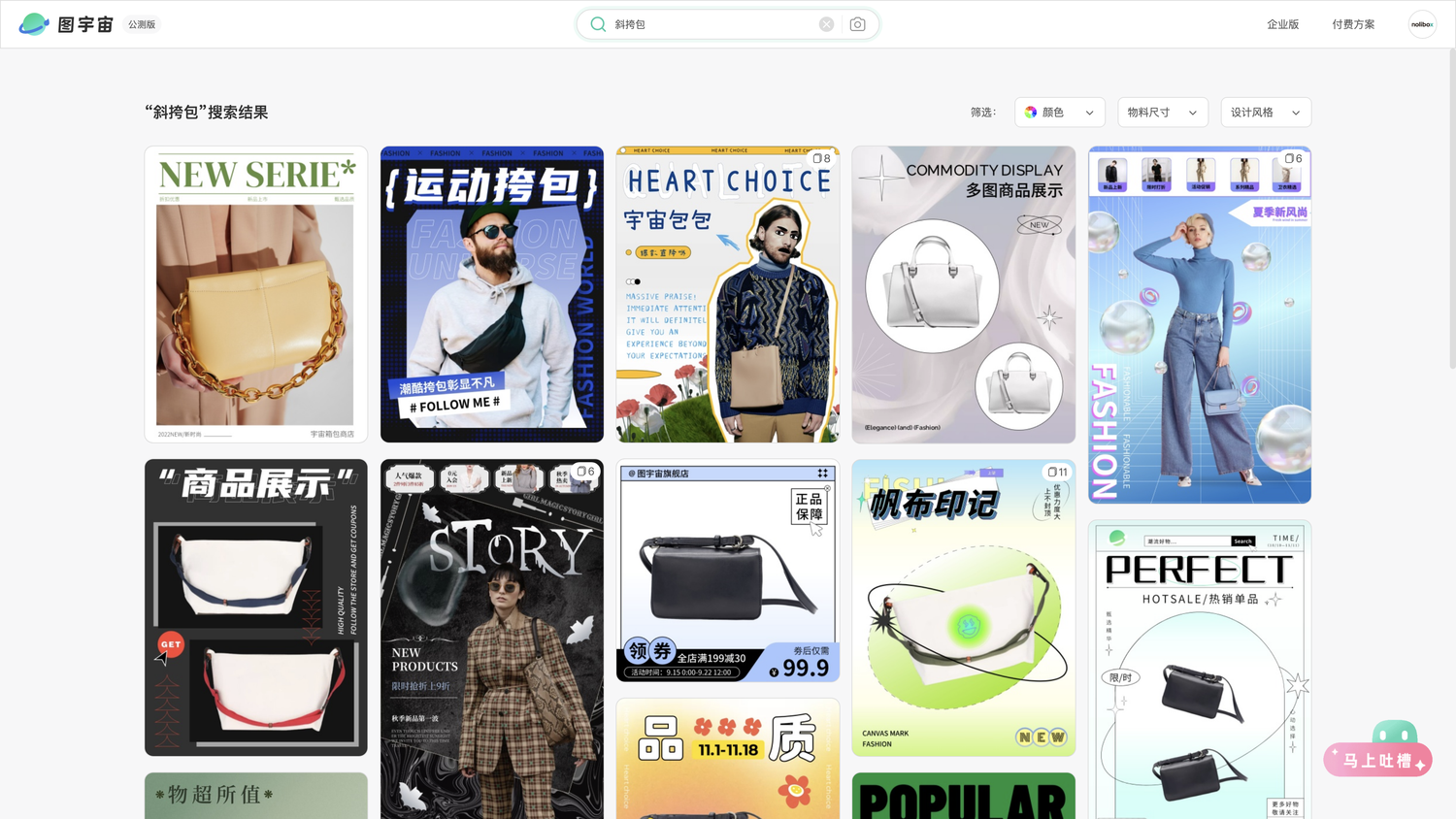Click the green mascot feedback icon

click(x=1395, y=733)
